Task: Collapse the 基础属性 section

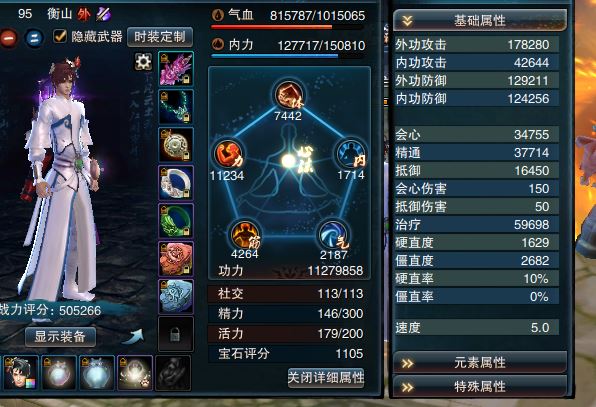Action: pos(480,20)
